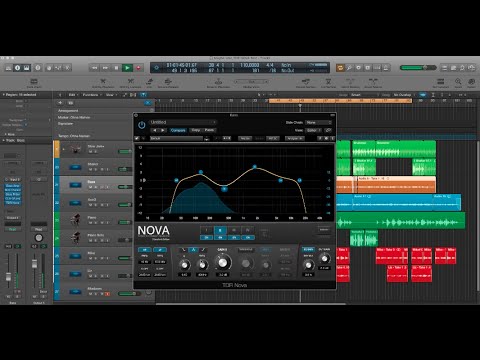This screenshot has width=480, height=360.
Task: Toggle the TDR Nova plugin power button
Action: pyautogui.click(x=142, y=125)
